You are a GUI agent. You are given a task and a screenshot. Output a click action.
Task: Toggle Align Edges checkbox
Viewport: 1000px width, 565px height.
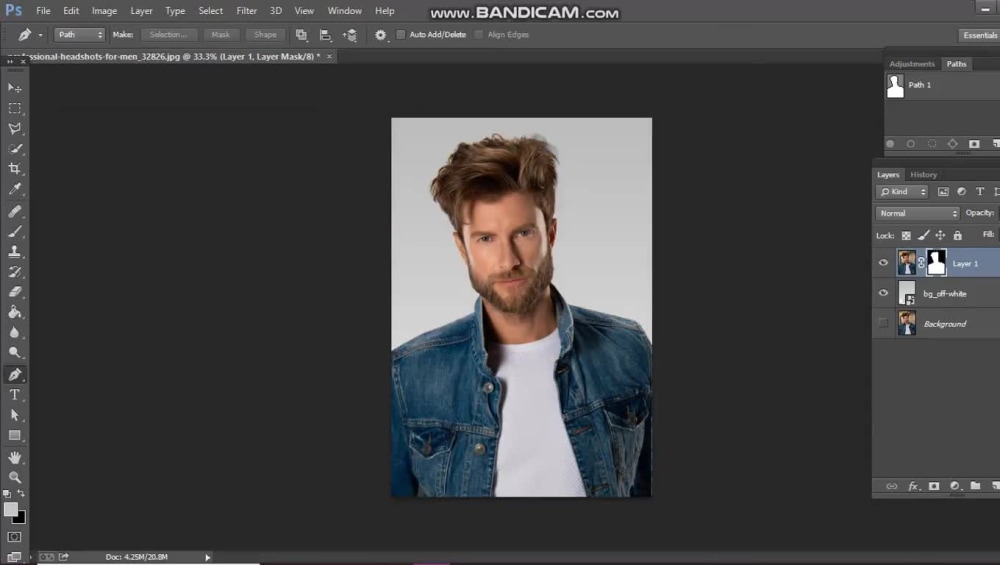pos(478,34)
